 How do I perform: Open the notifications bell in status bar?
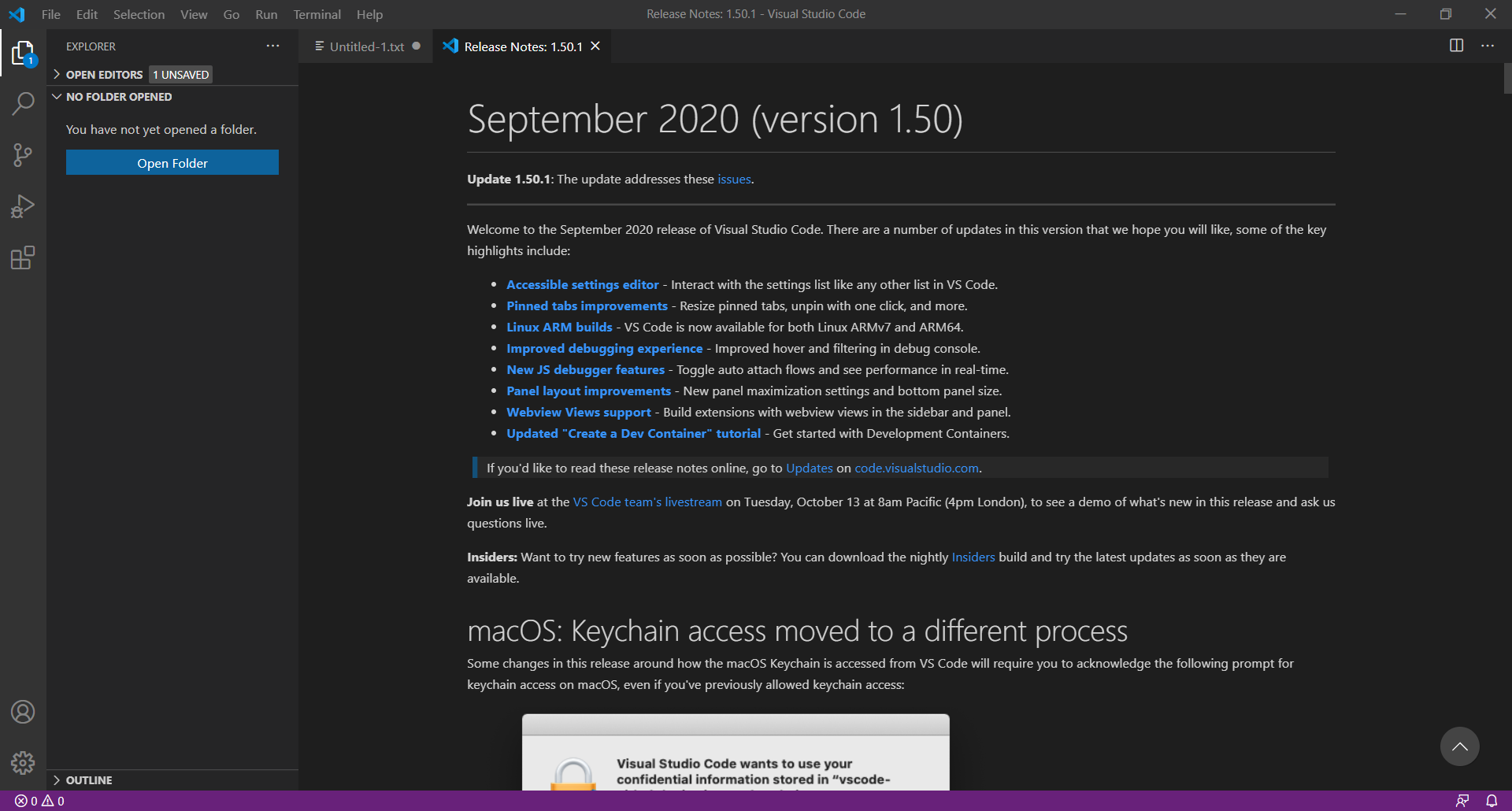(1492, 801)
